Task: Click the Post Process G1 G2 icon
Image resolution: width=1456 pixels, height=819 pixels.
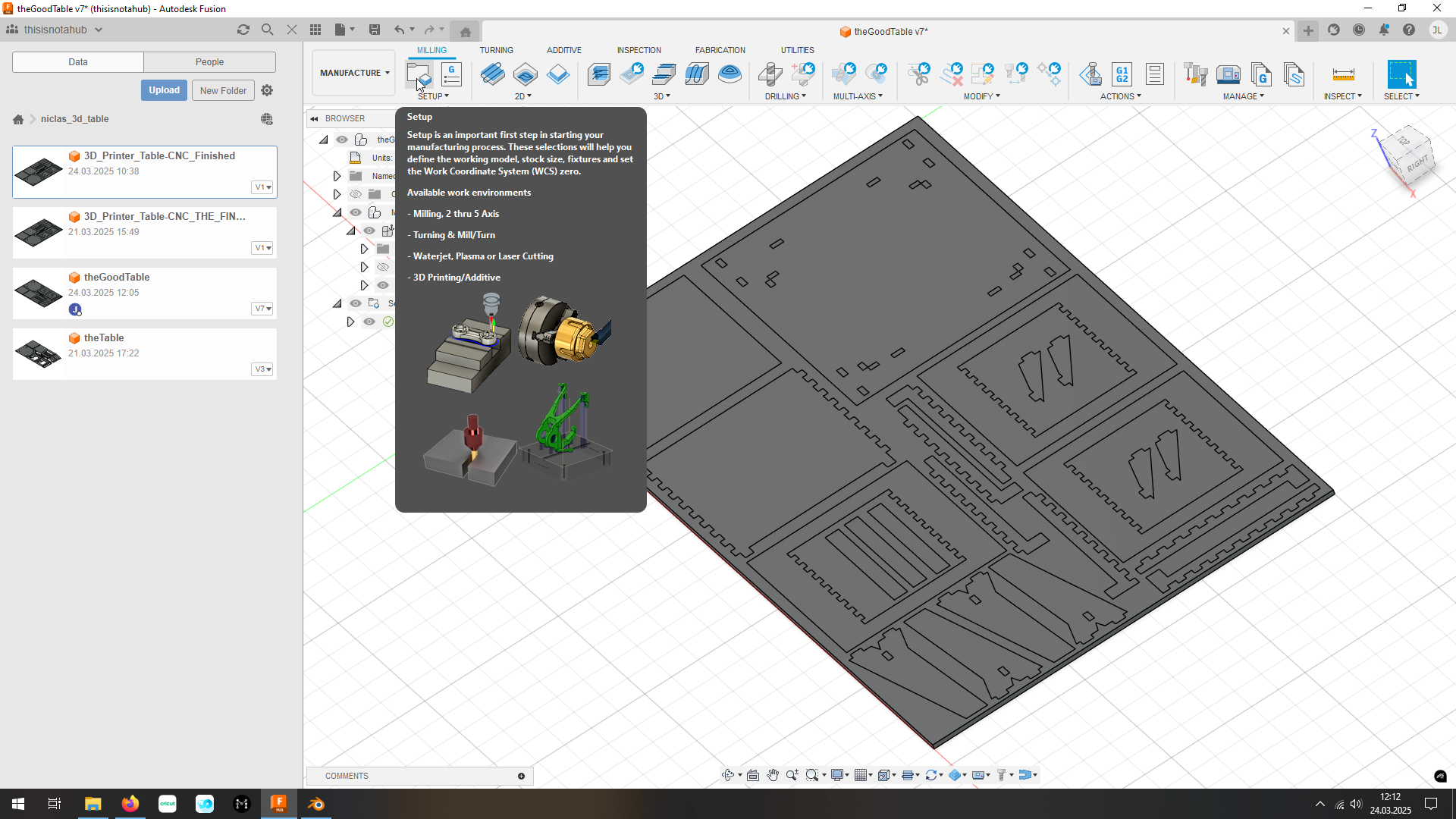Action: (x=1122, y=74)
